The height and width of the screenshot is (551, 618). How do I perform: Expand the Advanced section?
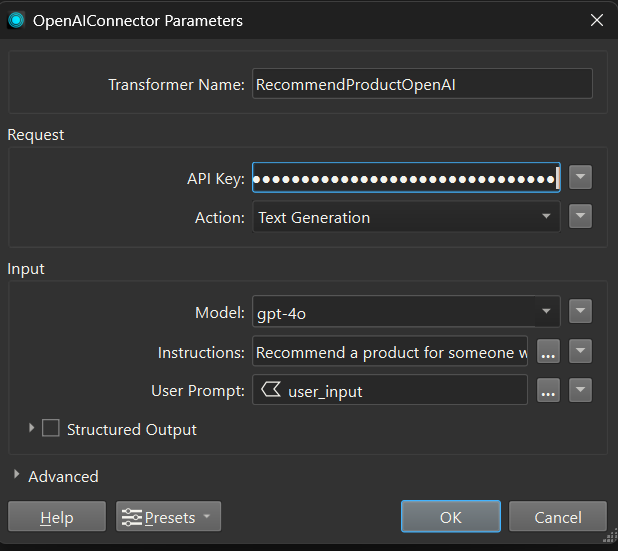(x=16, y=475)
